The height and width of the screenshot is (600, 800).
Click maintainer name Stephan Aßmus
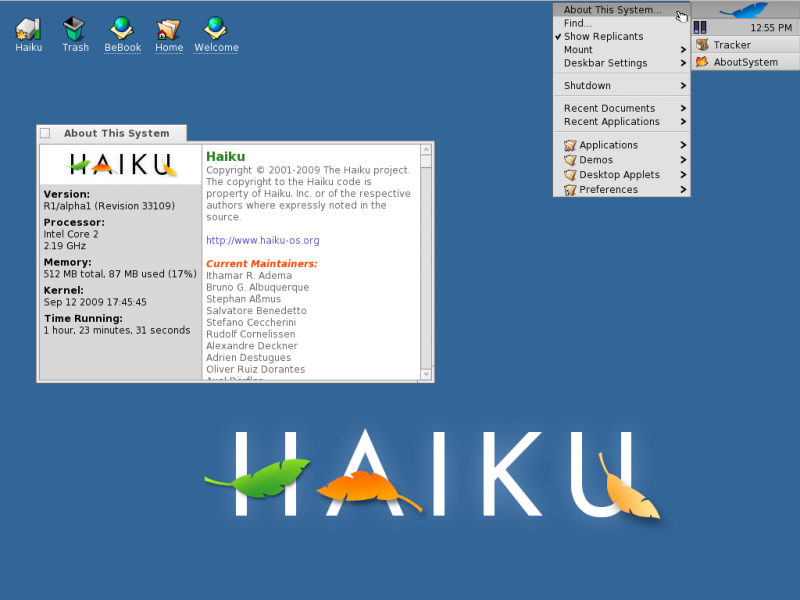[x=243, y=299]
